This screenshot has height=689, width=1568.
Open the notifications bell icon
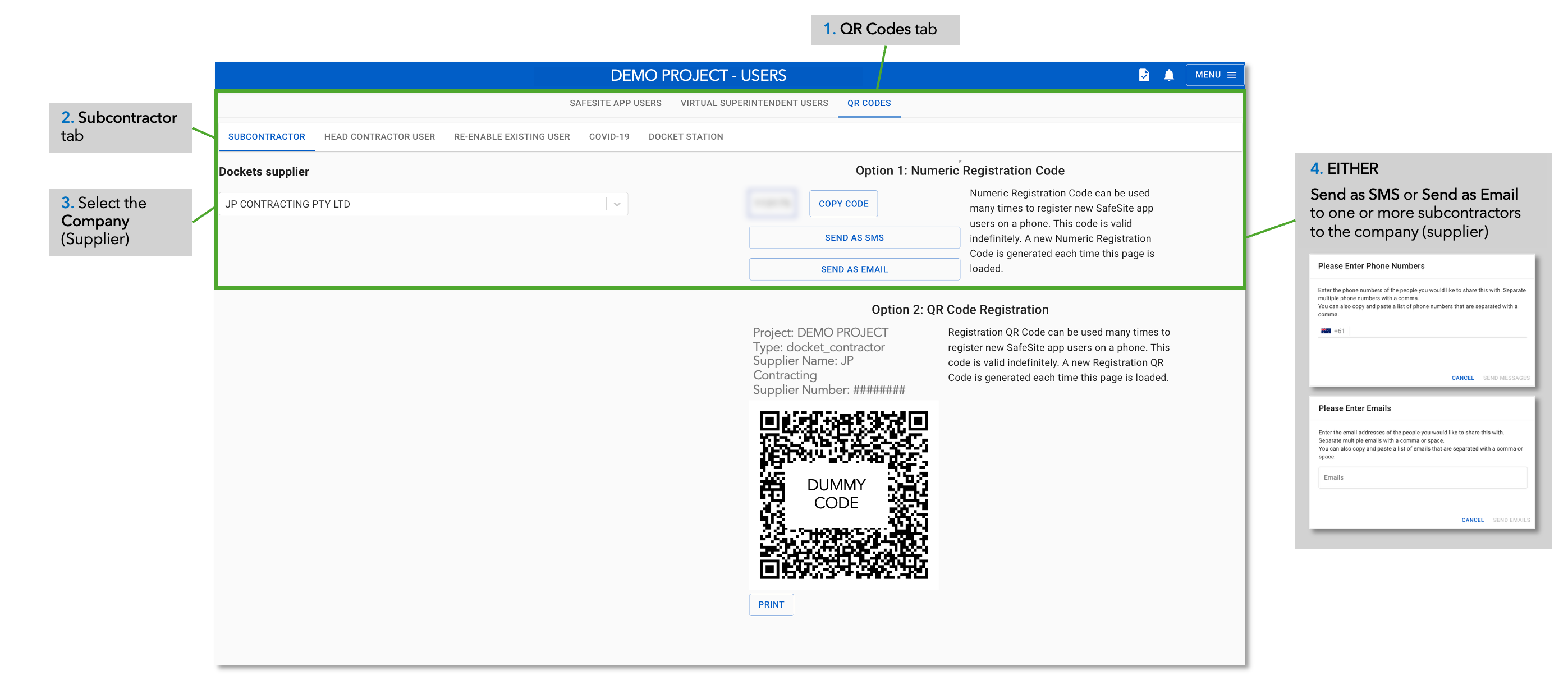coord(1168,75)
